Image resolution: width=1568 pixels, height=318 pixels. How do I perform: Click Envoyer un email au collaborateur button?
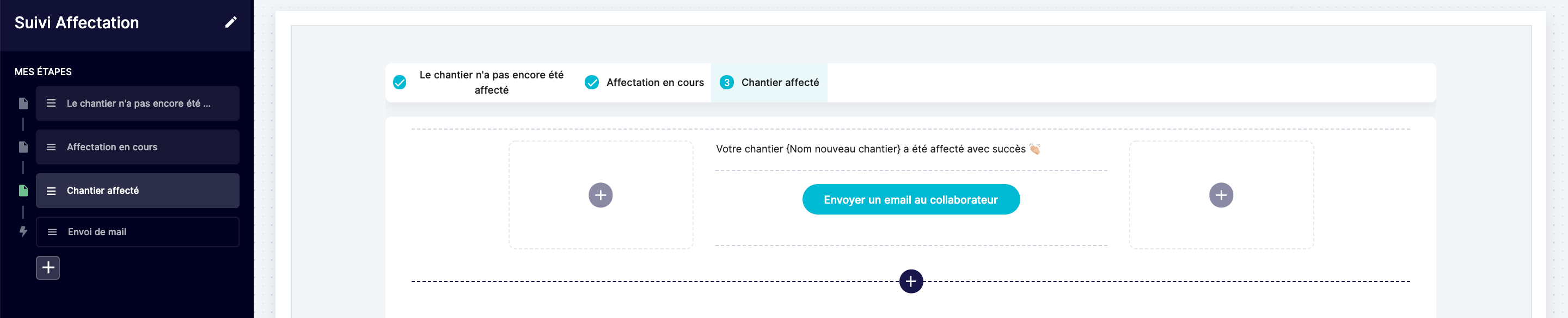(x=911, y=199)
